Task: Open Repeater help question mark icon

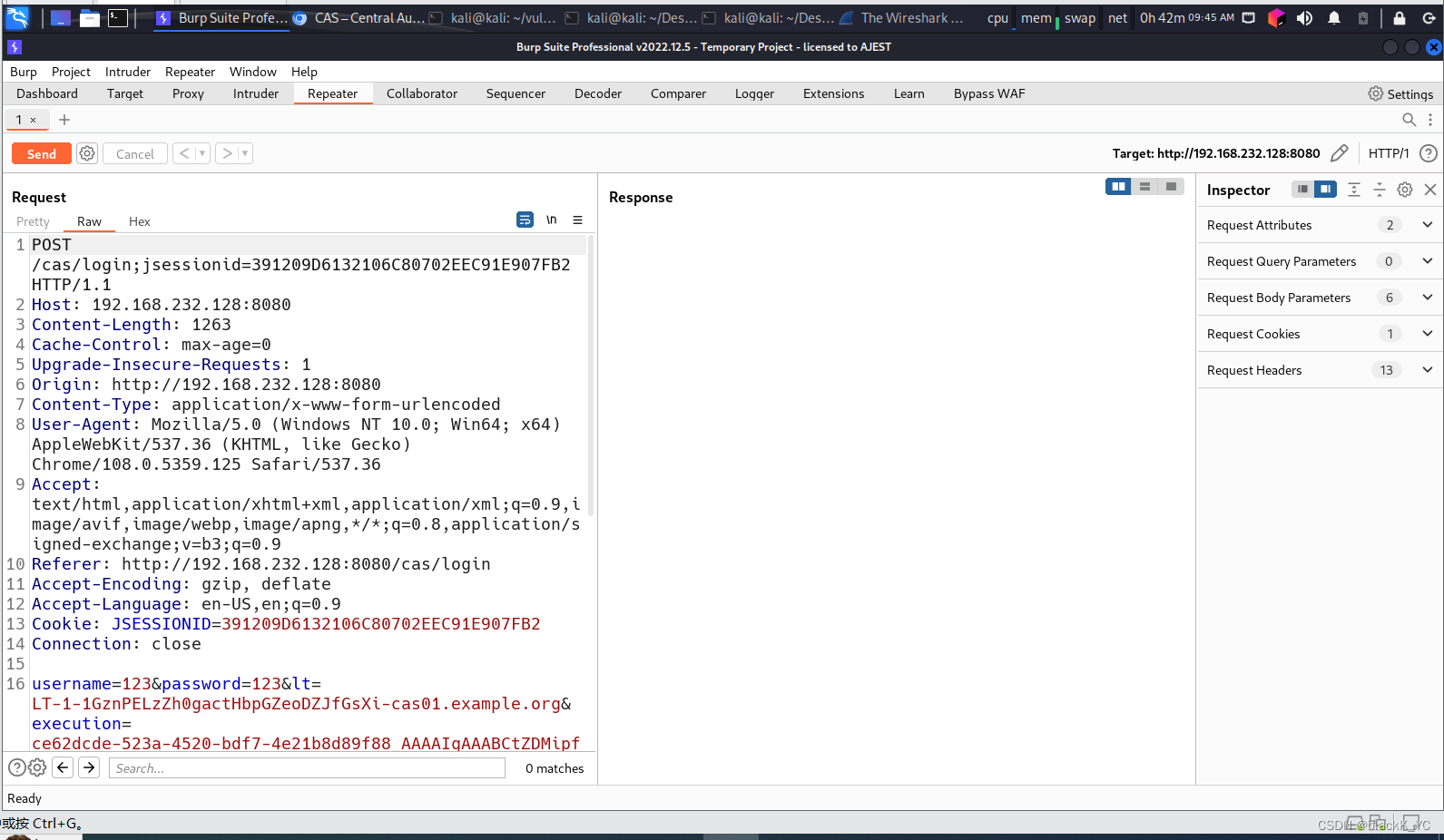Action: click(1428, 153)
